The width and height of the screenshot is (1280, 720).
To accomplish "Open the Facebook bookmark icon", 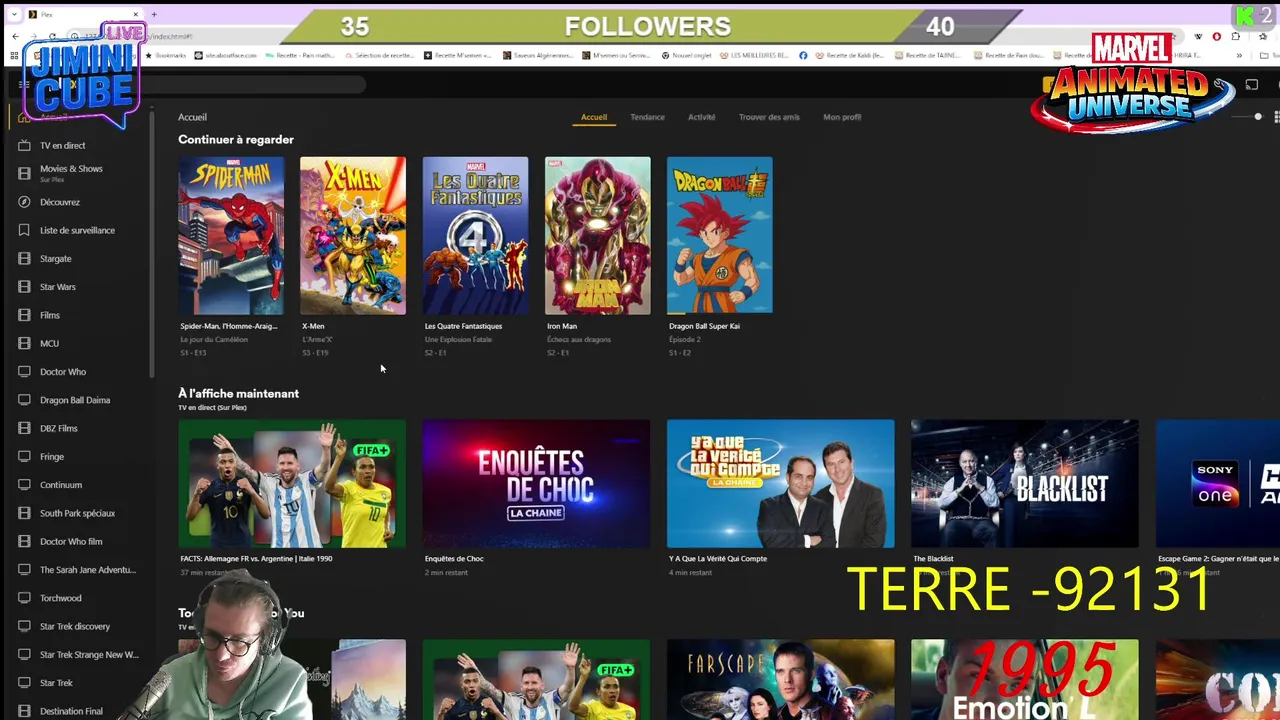I will click(803, 56).
